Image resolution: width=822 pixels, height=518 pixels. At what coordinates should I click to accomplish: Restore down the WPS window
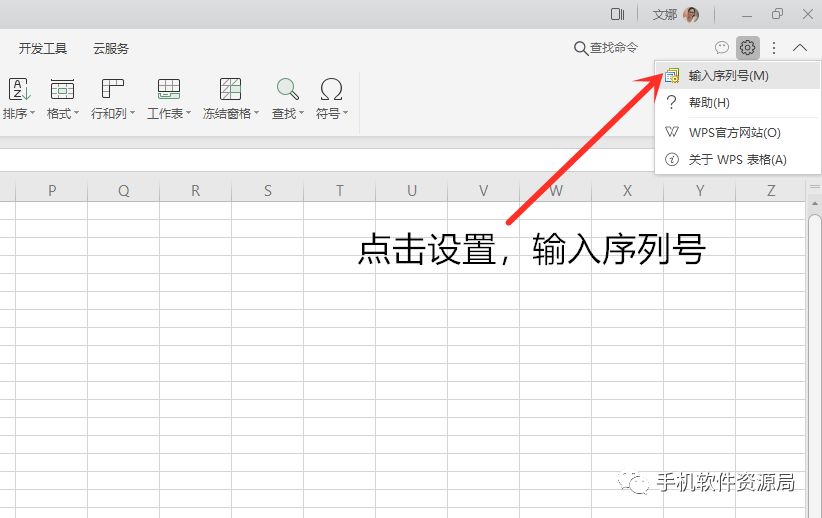(x=777, y=14)
